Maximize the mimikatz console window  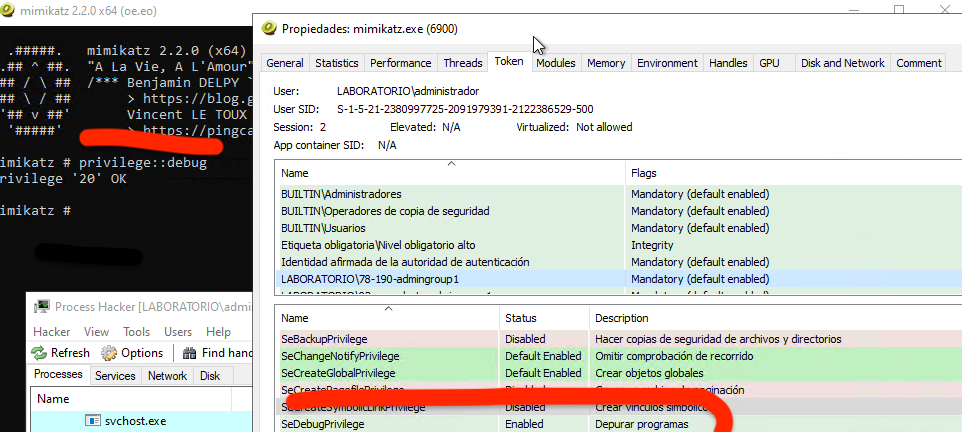(x=898, y=9)
